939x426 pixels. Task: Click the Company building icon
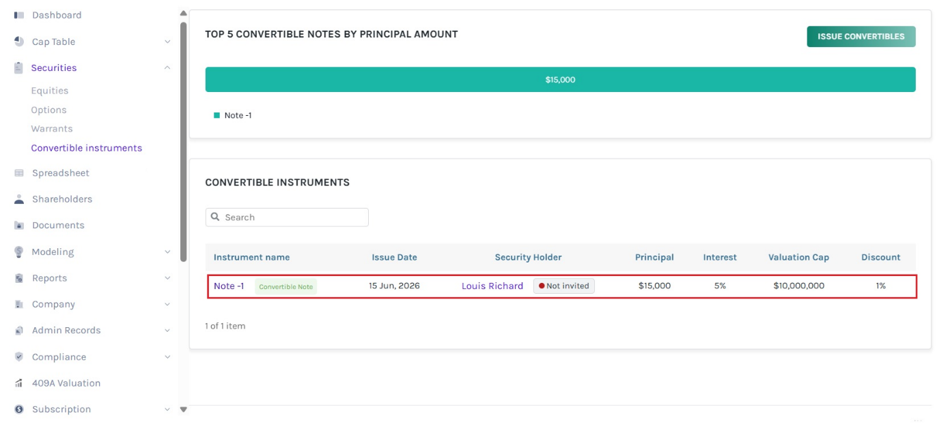coord(19,304)
